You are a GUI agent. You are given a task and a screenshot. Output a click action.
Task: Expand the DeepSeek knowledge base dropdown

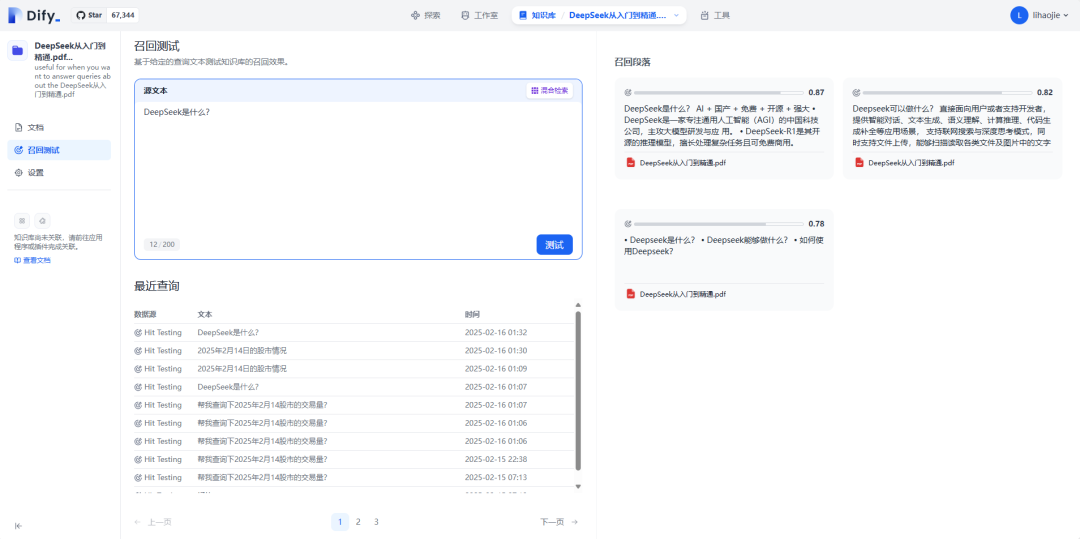coord(676,15)
